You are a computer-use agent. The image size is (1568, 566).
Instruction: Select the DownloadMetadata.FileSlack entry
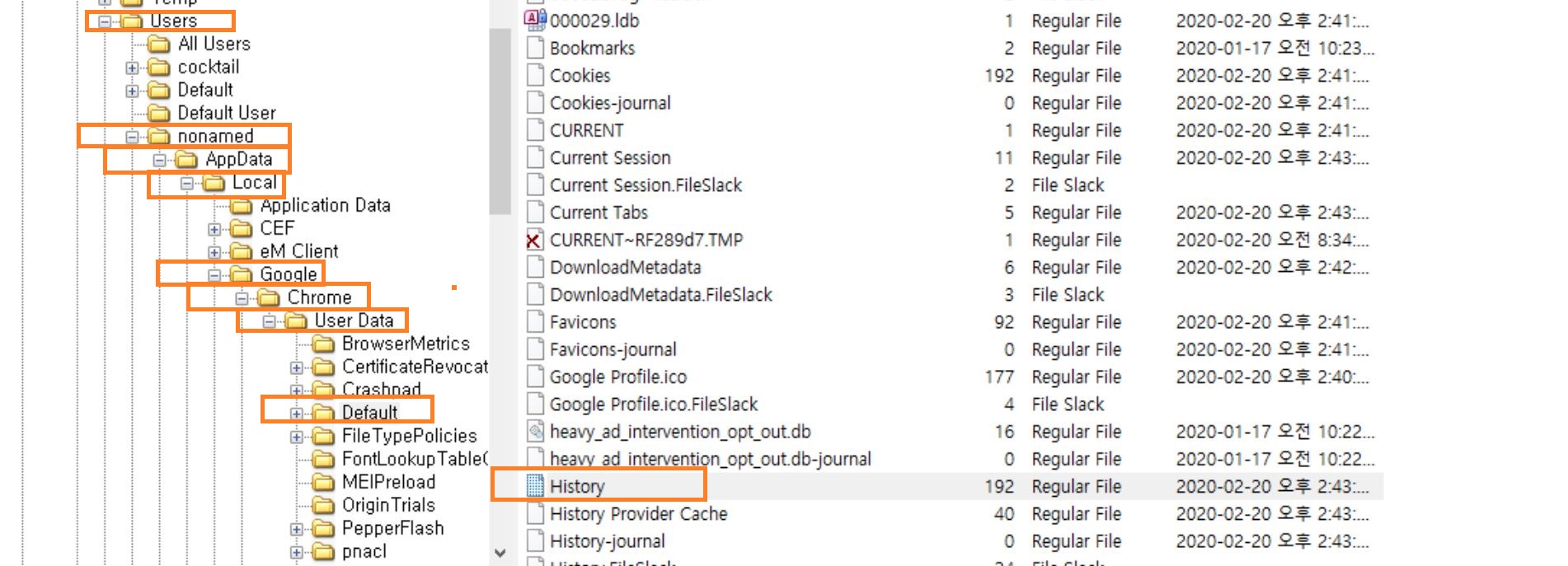coord(661,295)
